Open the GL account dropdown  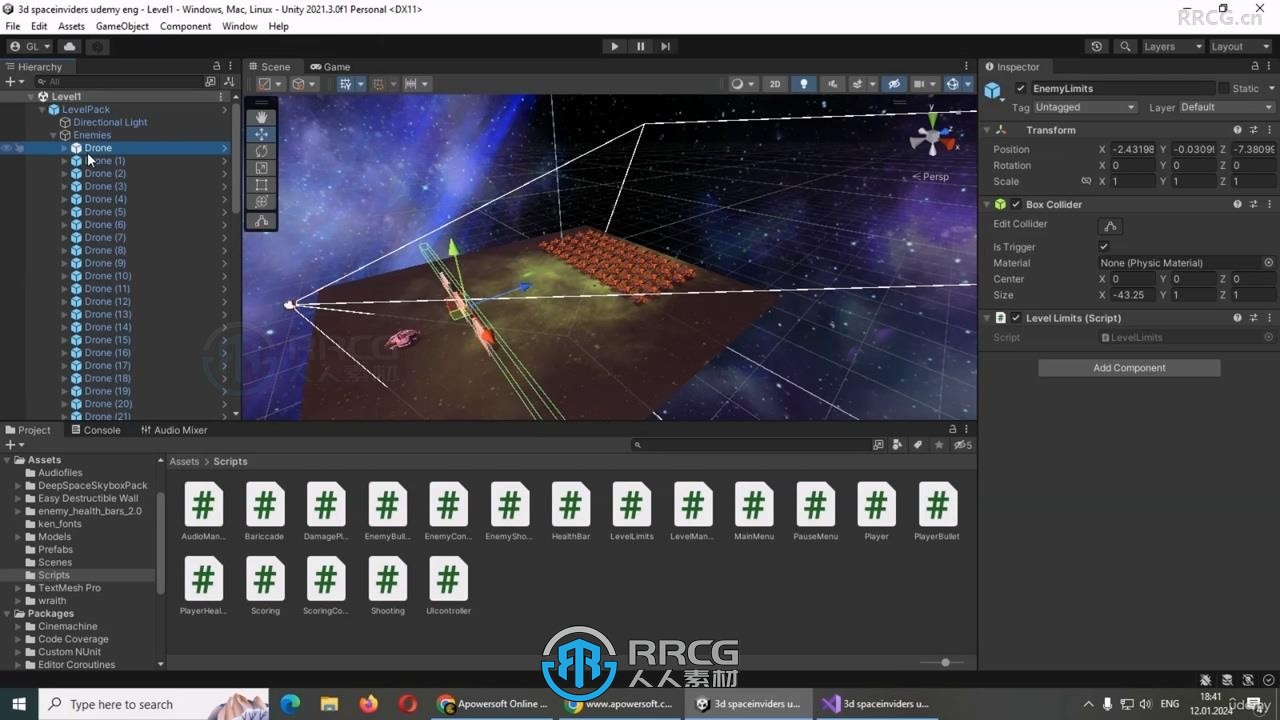pos(31,46)
